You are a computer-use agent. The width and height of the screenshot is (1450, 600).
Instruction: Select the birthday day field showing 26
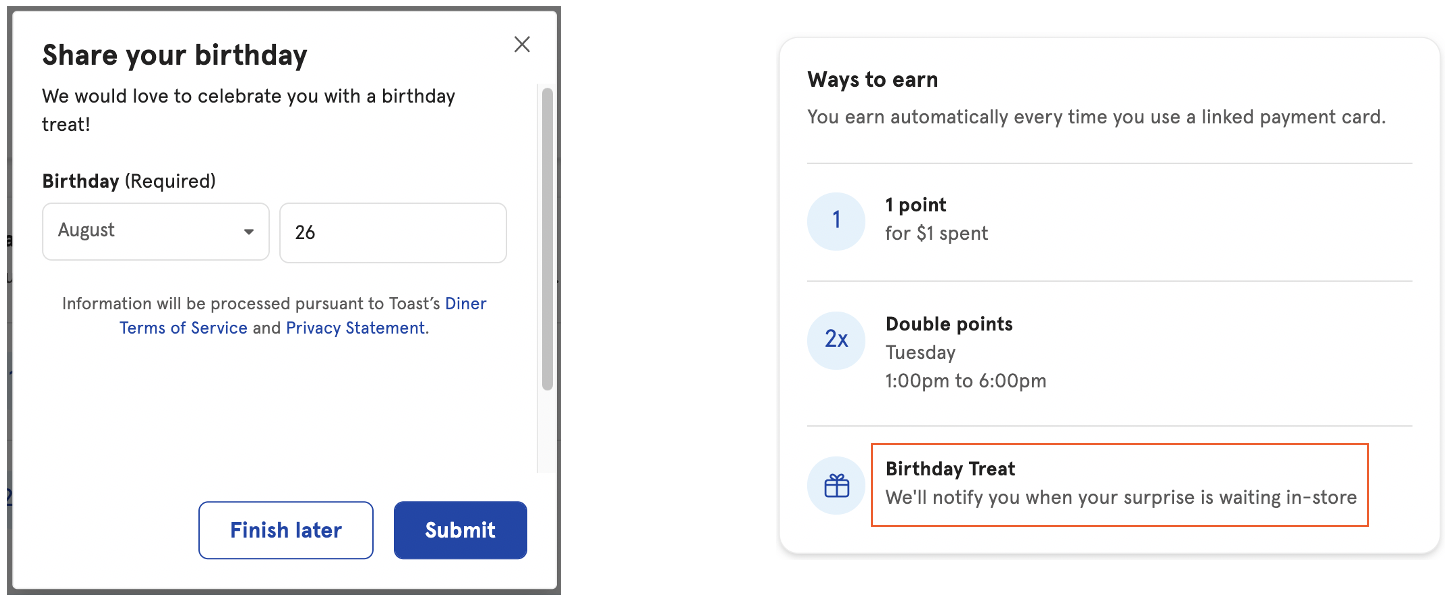pos(392,232)
